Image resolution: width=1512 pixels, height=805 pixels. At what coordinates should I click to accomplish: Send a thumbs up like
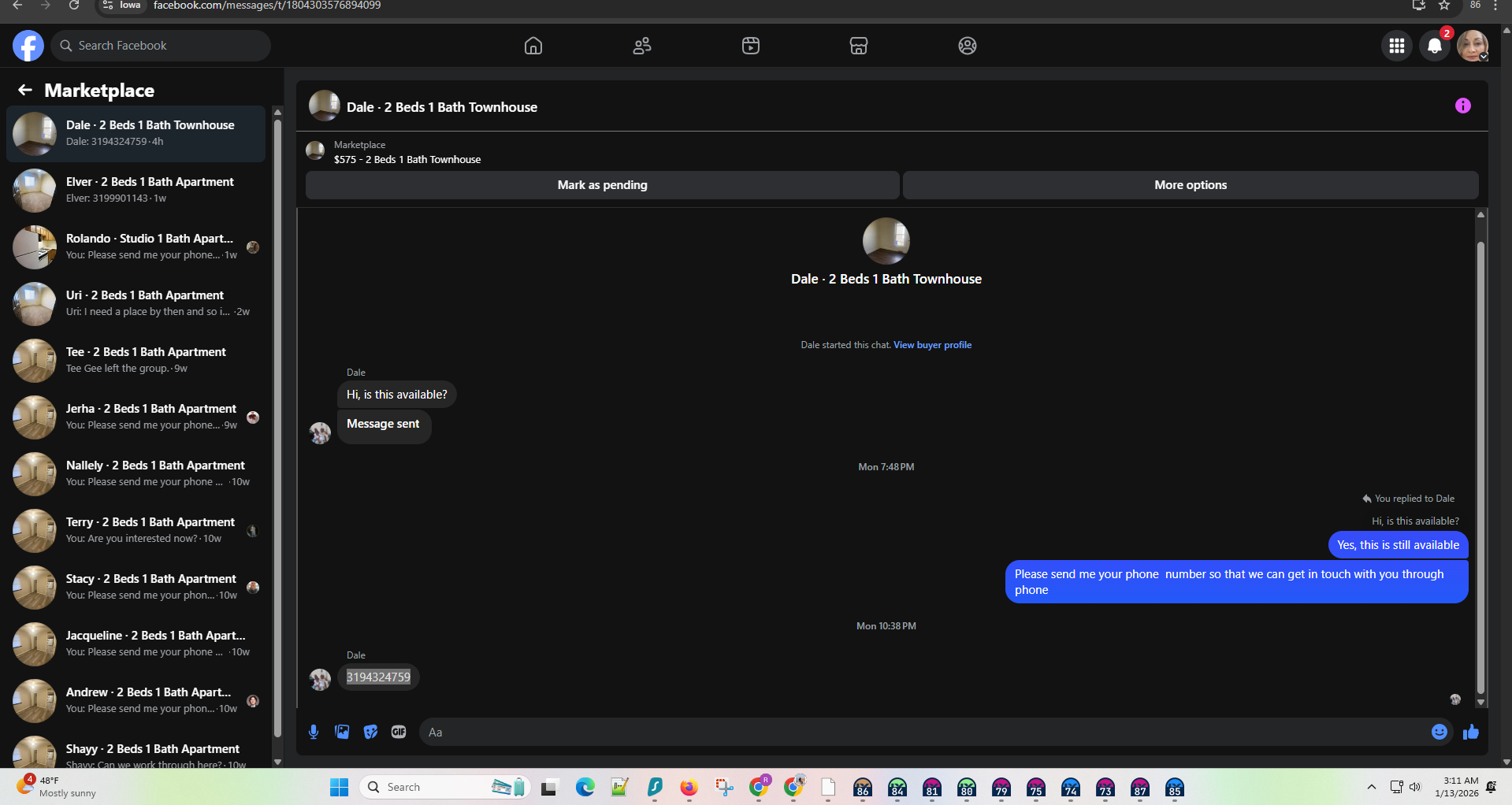pos(1471,732)
